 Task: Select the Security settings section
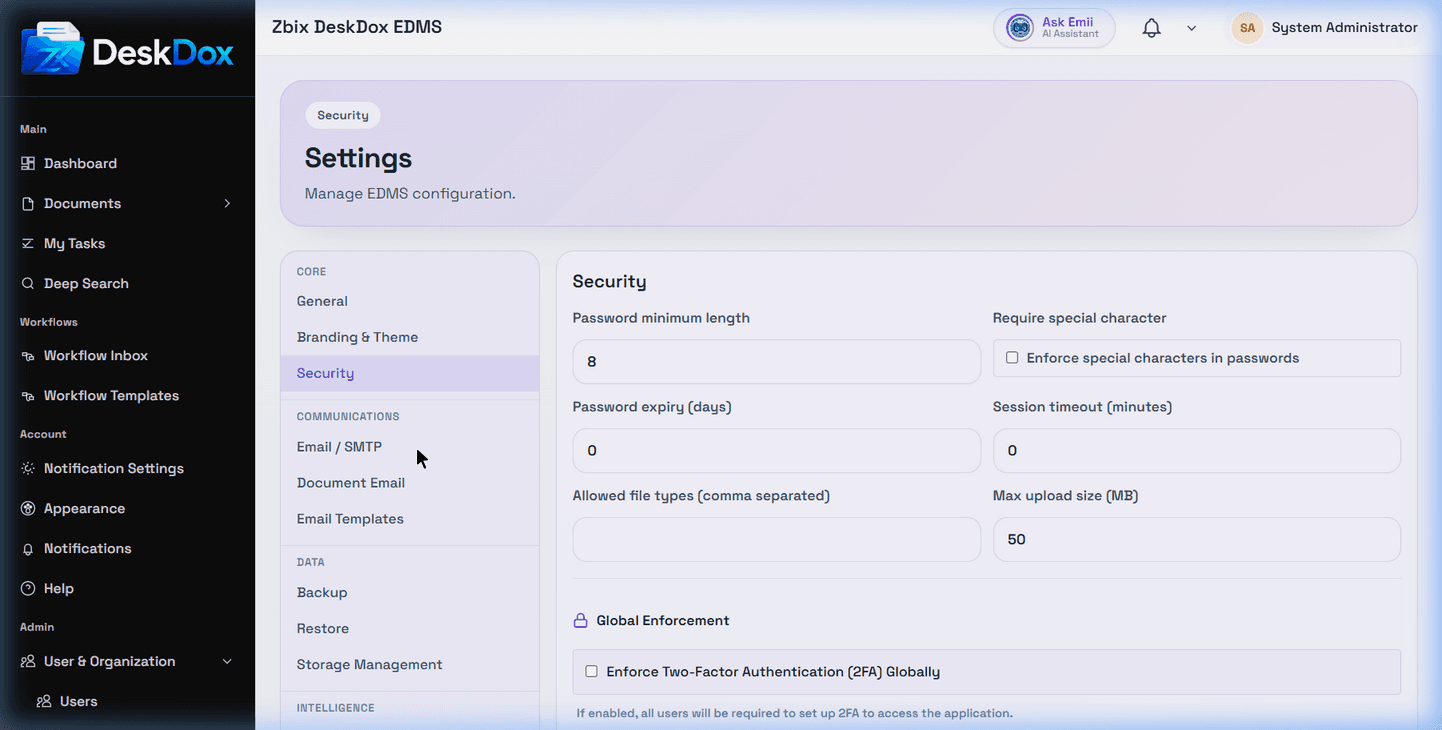click(x=409, y=373)
